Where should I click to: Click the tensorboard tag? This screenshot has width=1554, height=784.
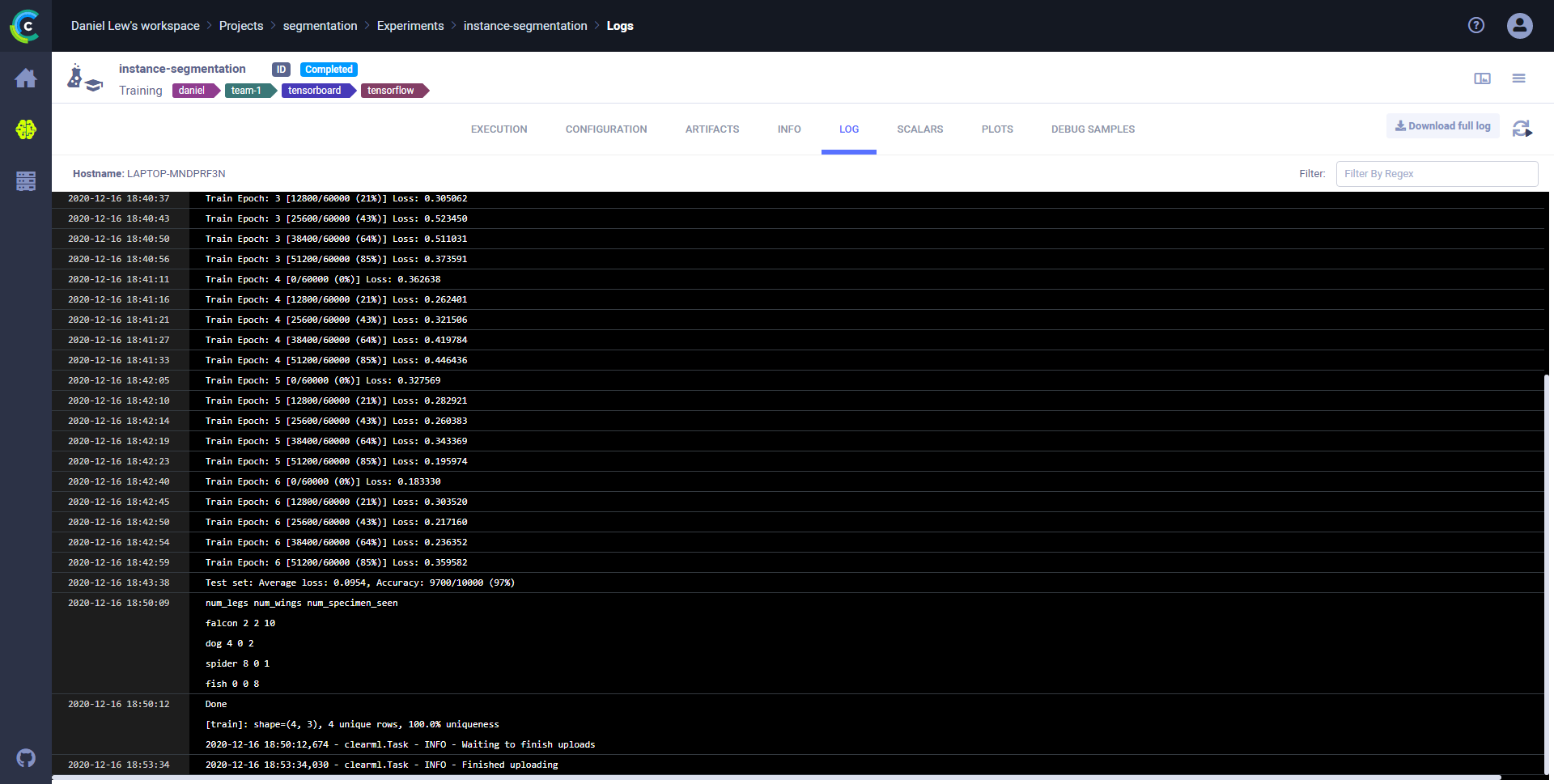[x=315, y=91]
